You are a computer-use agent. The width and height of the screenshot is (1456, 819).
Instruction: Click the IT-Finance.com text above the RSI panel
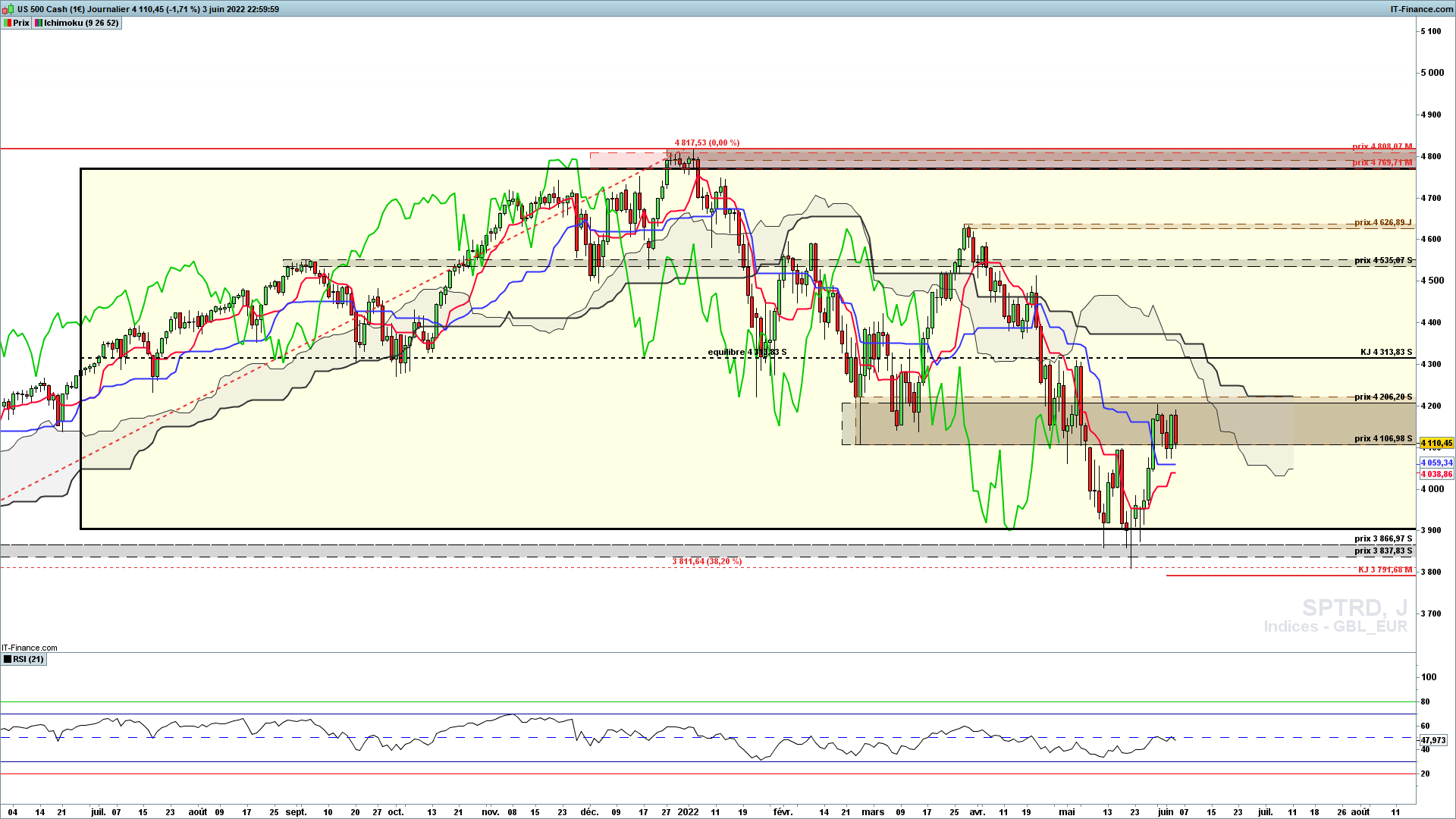[30, 648]
